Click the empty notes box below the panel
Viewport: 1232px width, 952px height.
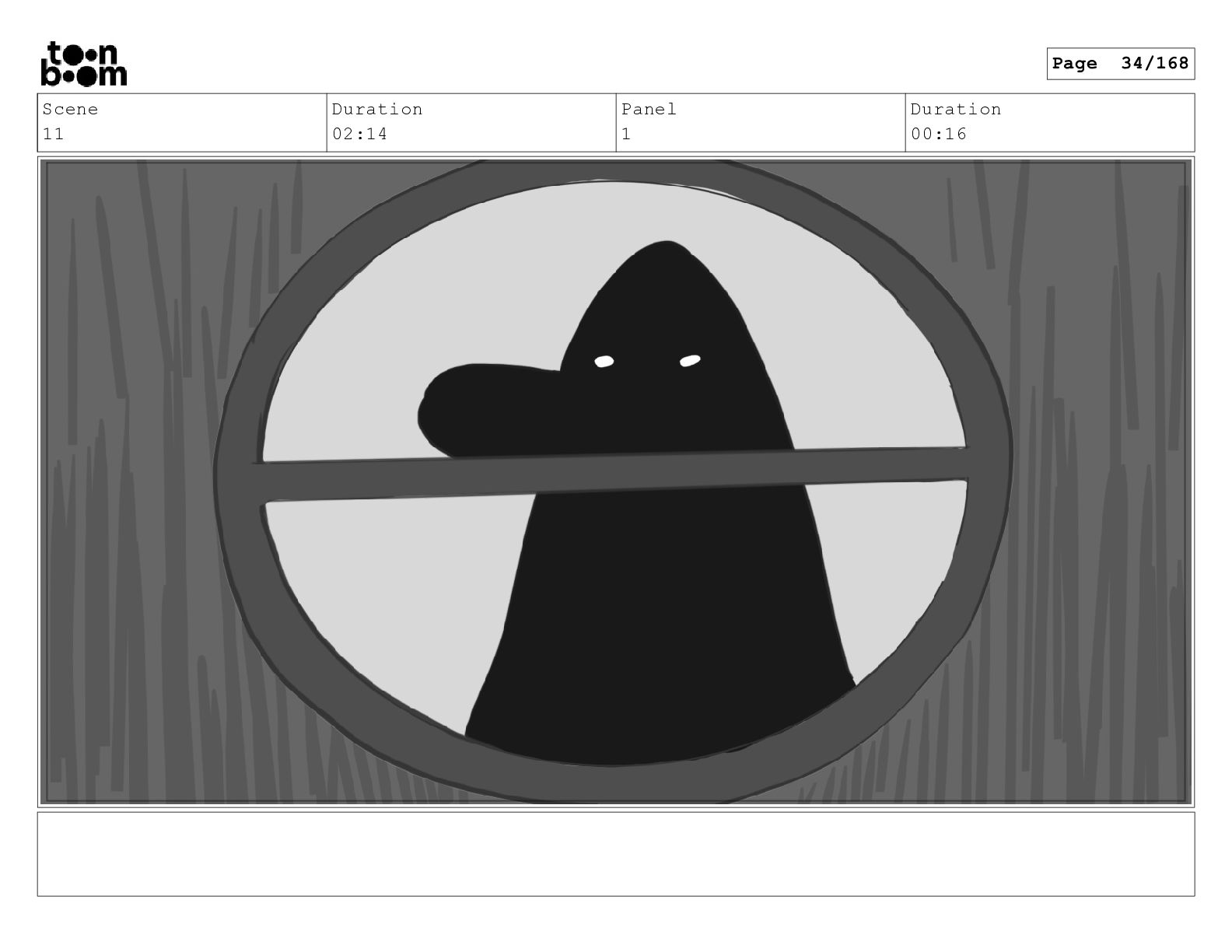(616, 854)
